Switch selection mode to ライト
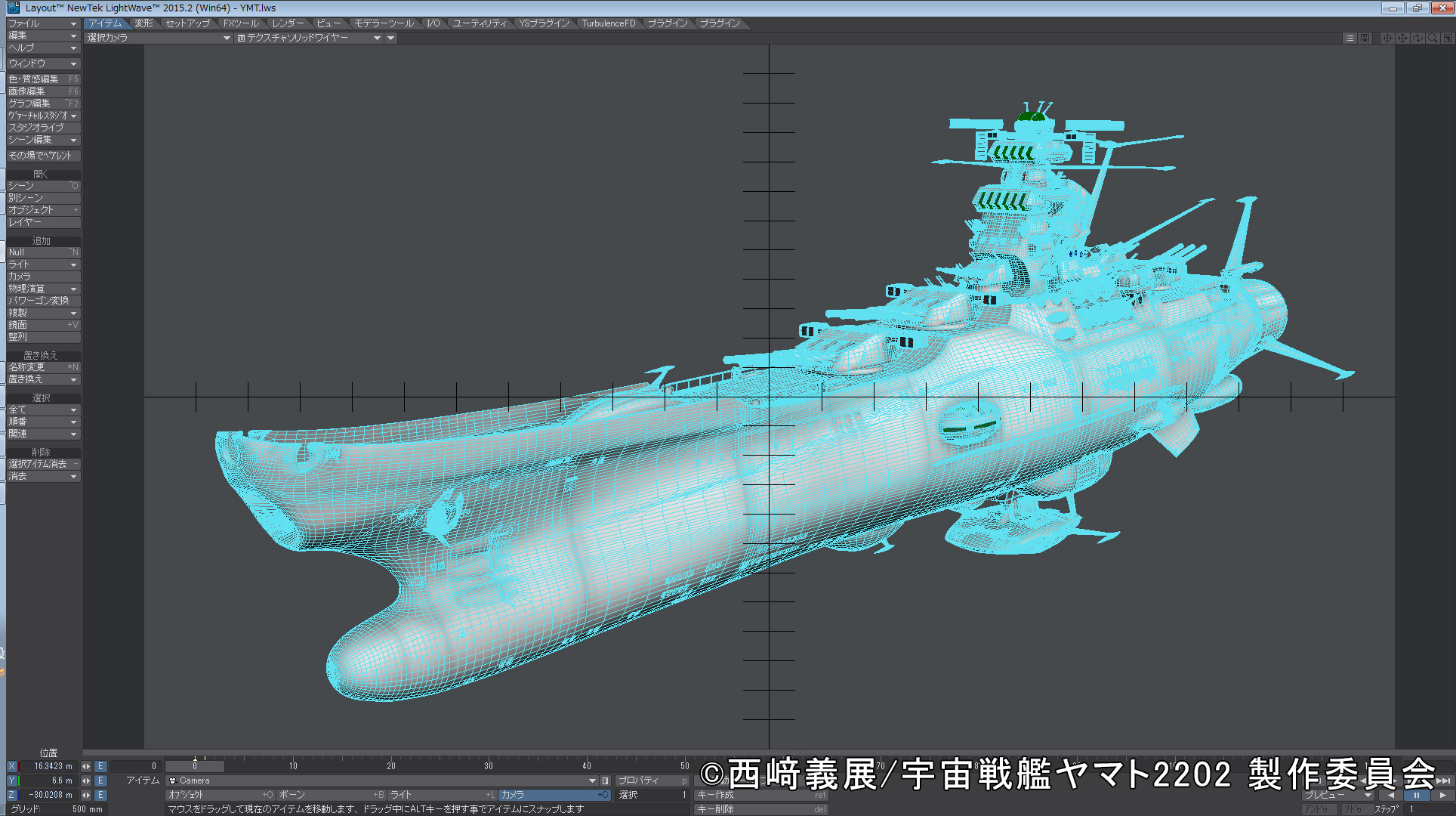 tap(442, 795)
